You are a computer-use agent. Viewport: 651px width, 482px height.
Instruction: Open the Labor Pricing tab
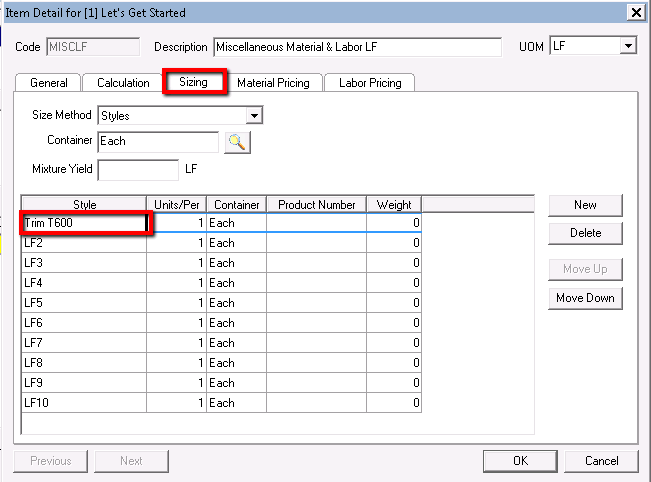(370, 83)
